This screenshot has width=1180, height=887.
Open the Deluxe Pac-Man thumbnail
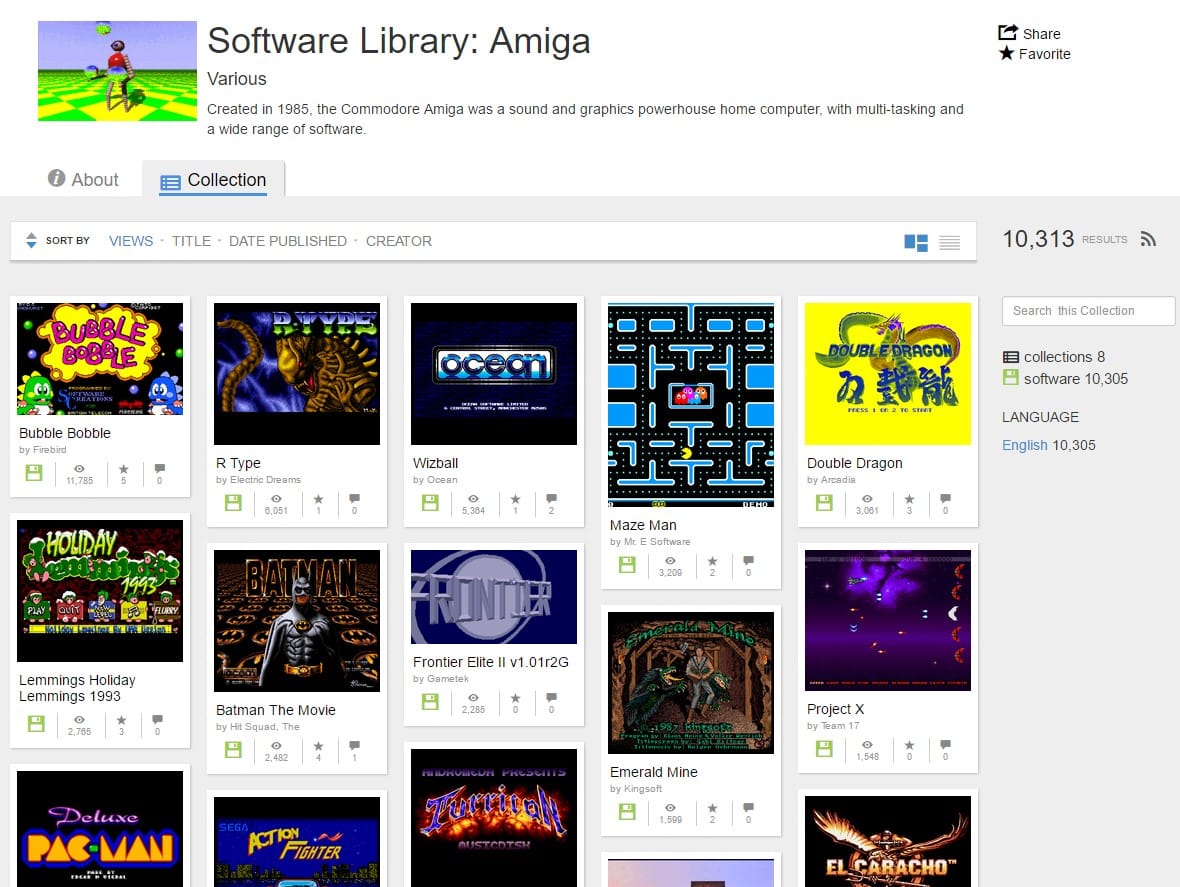(100, 828)
